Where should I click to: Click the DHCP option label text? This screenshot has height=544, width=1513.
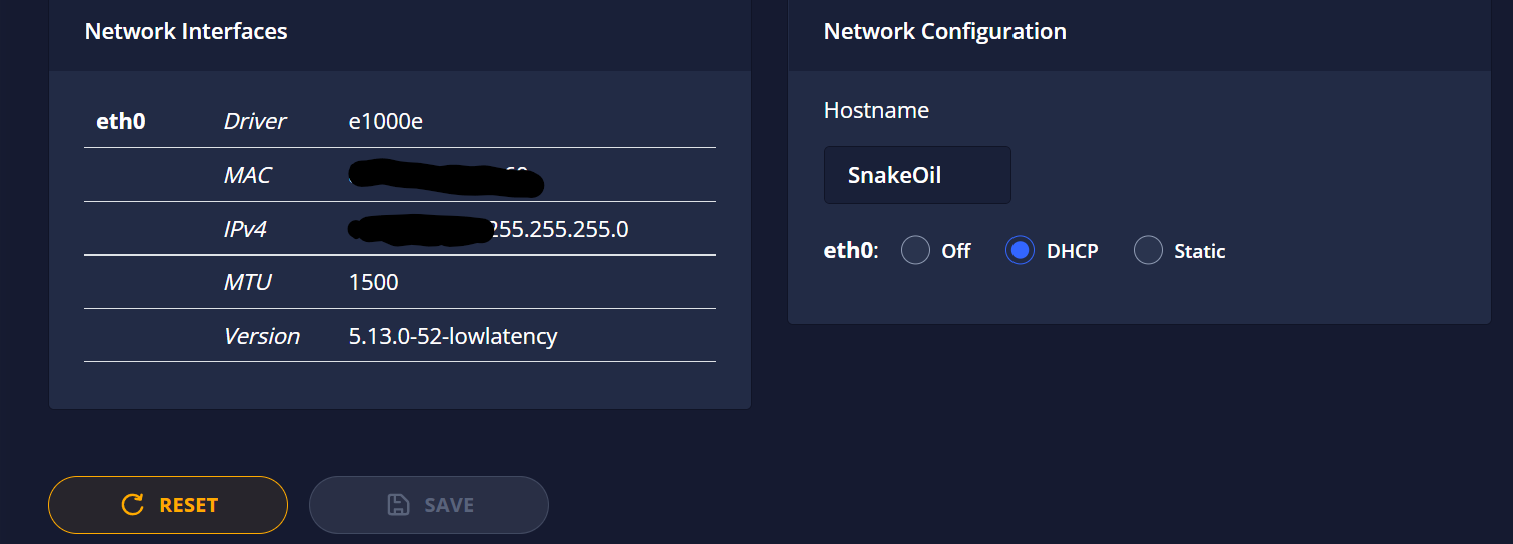[x=1072, y=251]
